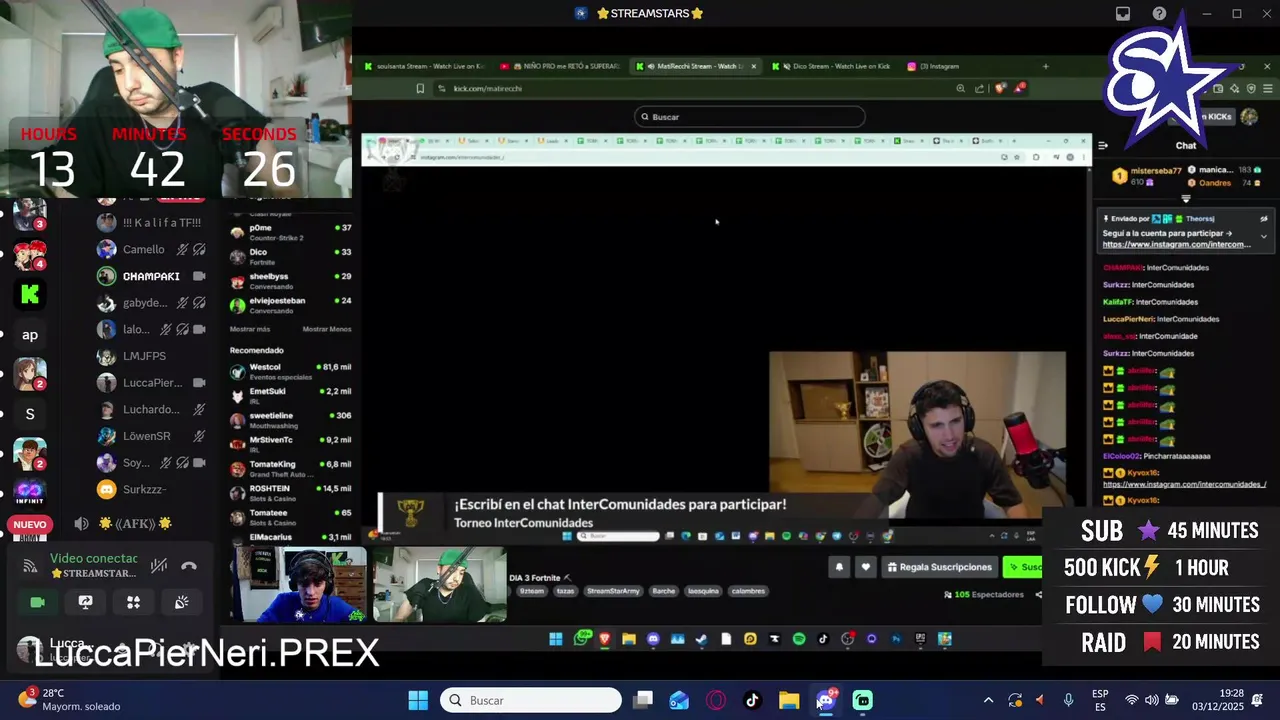This screenshot has width=1280, height=720.
Task: Open WhatsApp icon in the streamed taskbar
Action: (x=580, y=639)
